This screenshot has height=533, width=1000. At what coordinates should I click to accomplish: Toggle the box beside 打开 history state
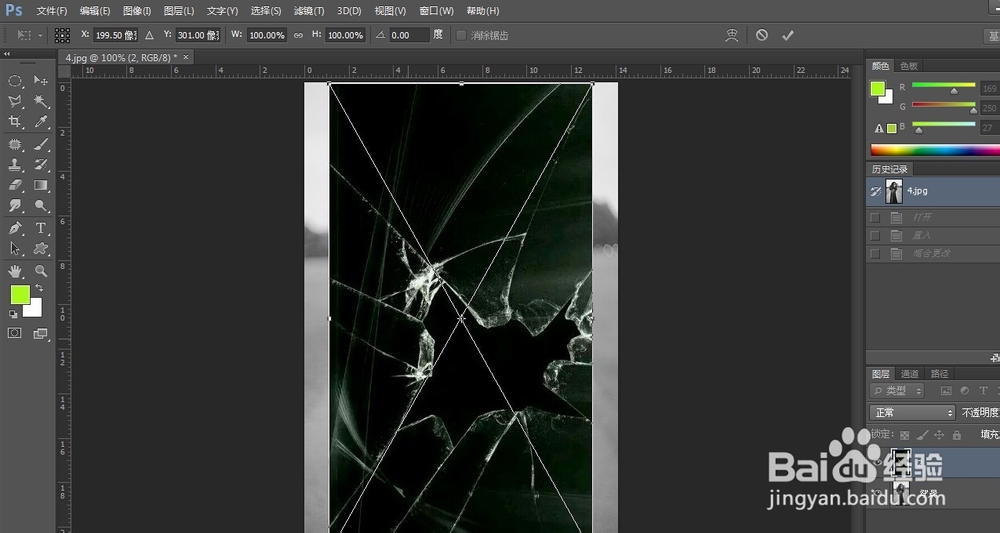[875, 217]
